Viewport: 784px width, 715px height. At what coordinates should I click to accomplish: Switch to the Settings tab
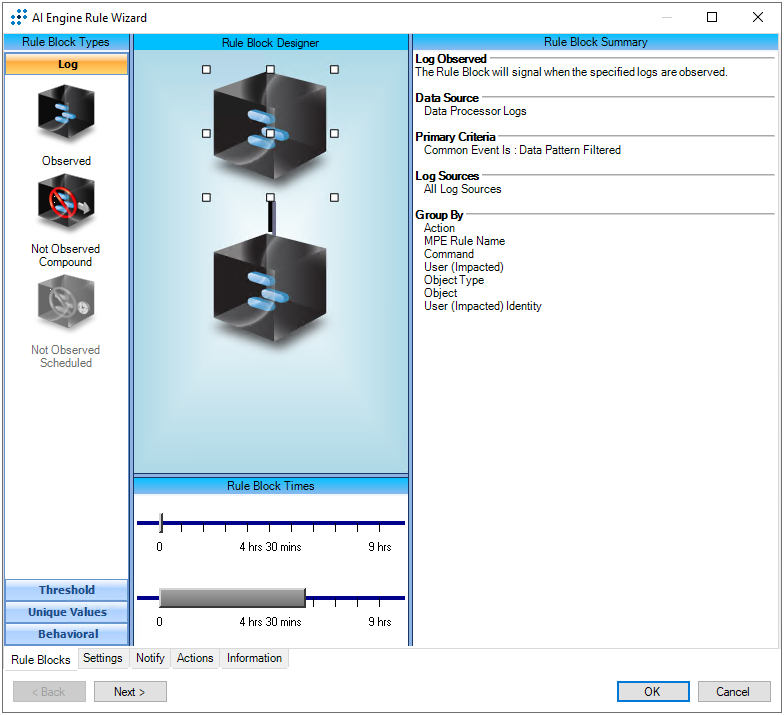(103, 658)
